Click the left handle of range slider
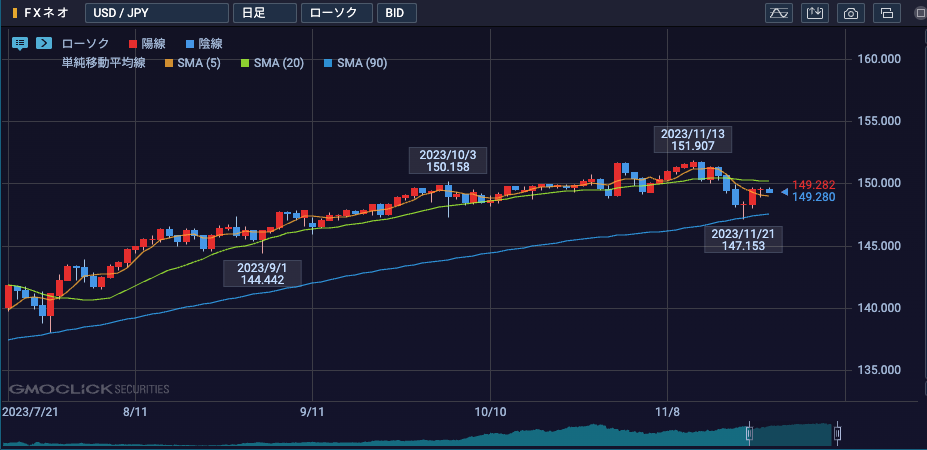Image resolution: width=927 pixels, height=450 pixels. click(x=748, y=433)
